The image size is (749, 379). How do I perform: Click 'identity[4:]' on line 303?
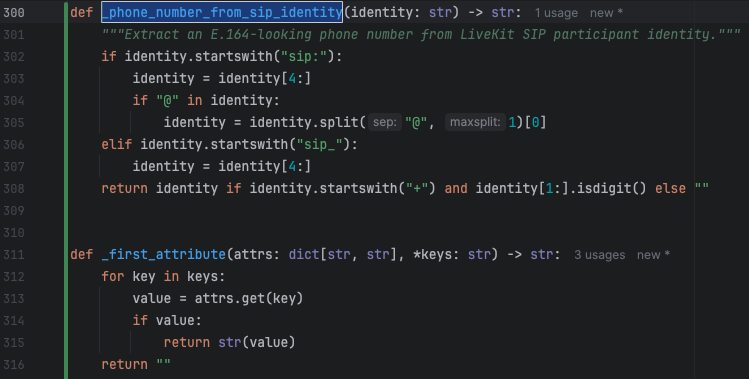[x=265, y=78]
